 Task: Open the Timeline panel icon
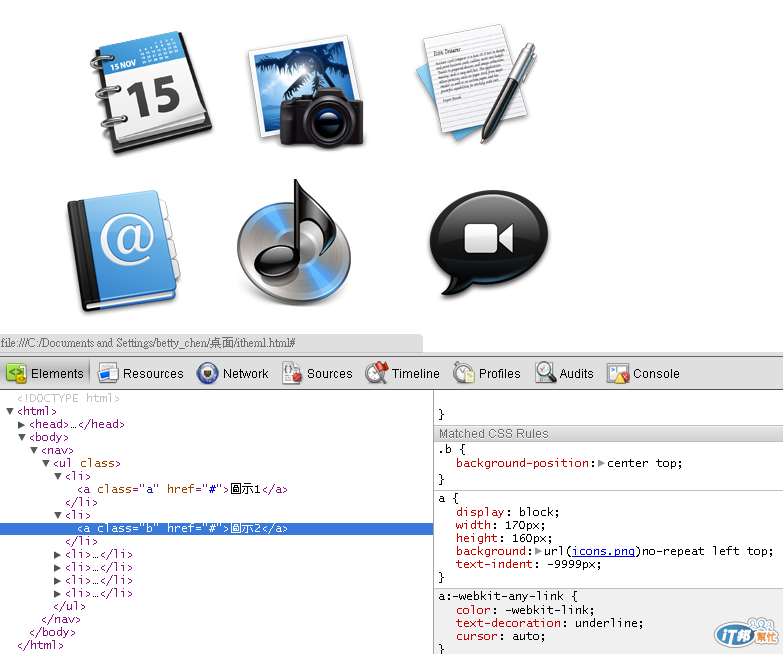[x=377, y=373]
